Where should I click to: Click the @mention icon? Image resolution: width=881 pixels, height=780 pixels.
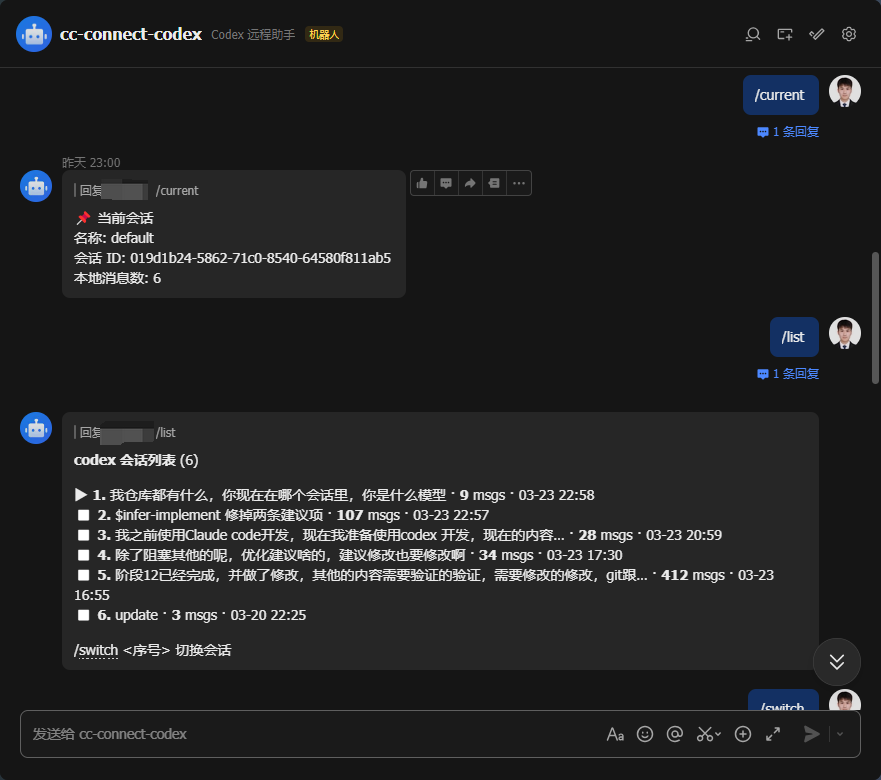click(675, 733)
